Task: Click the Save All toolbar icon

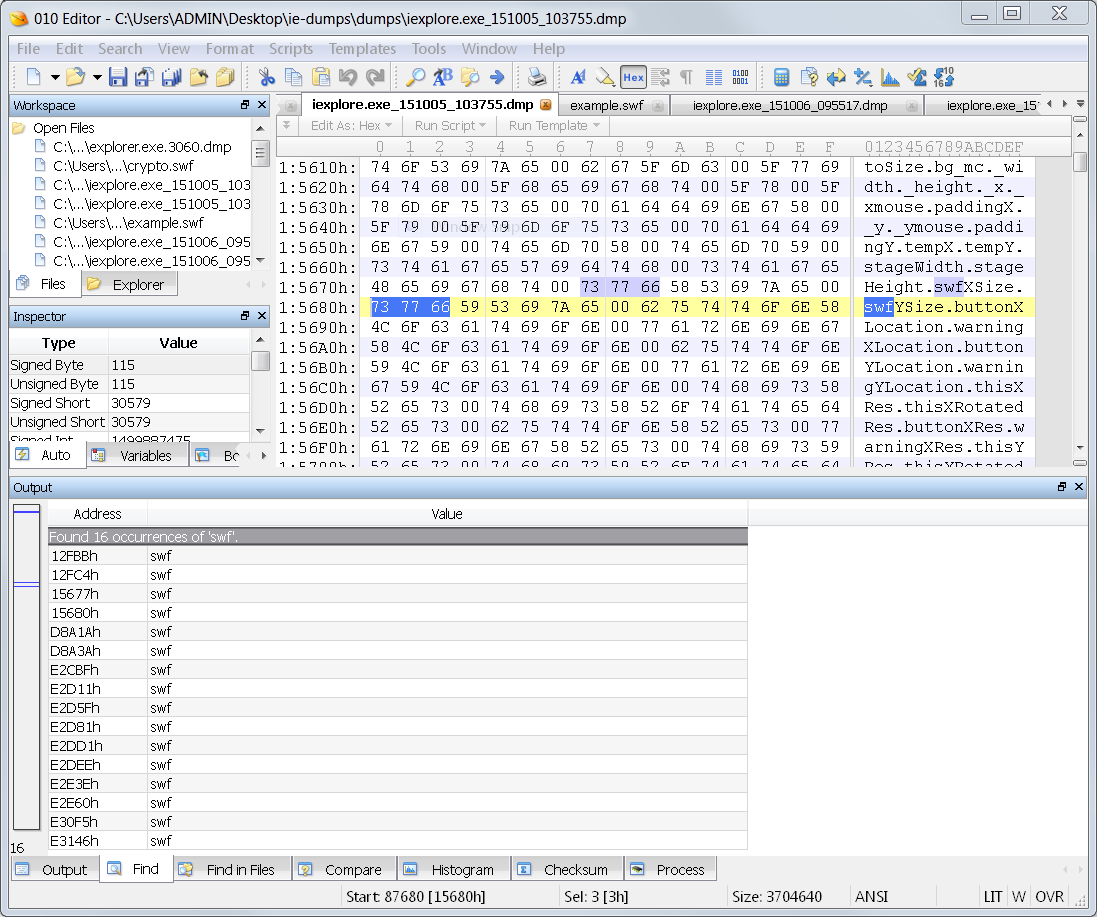Action: coord(171,77)
